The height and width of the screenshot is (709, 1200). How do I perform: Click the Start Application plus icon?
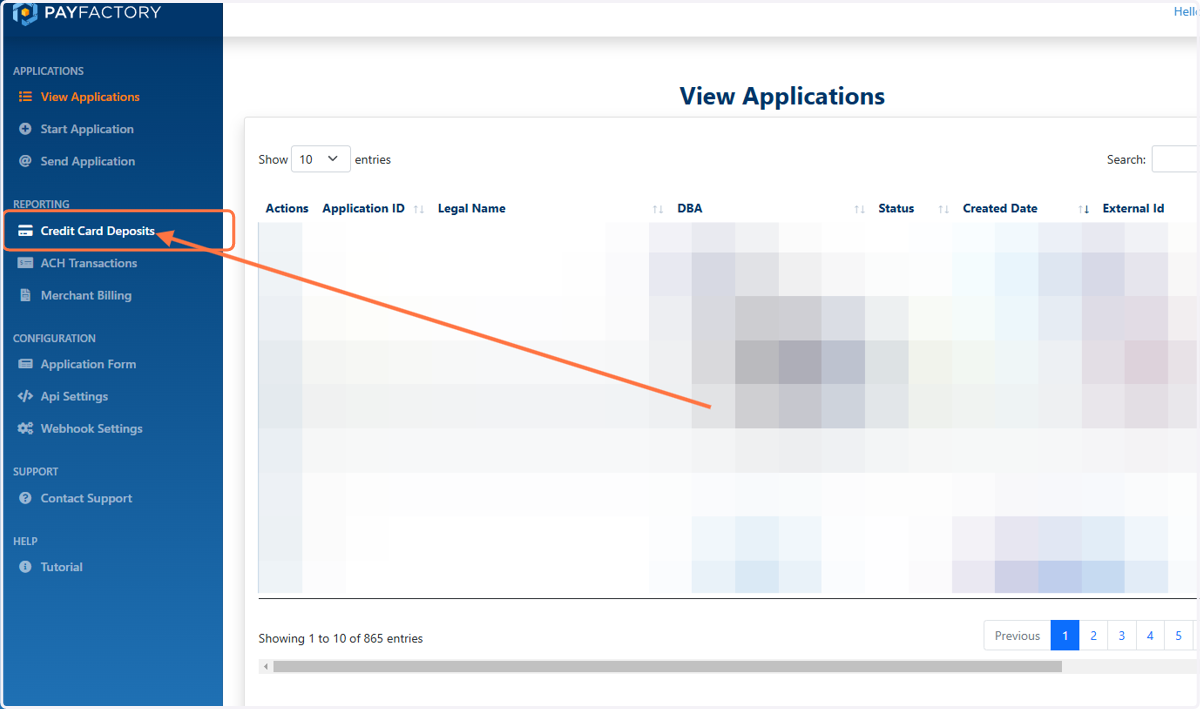click(x=25, y=129)
